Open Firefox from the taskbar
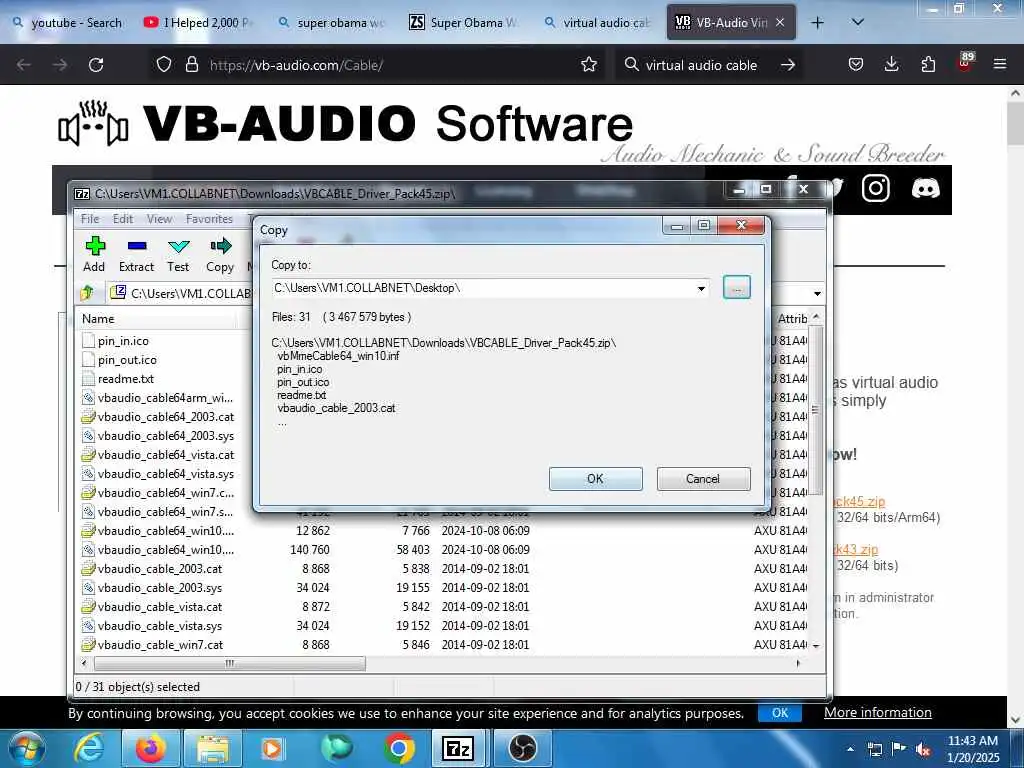This screenshot has width=1024, height=768. coord(150,749)
